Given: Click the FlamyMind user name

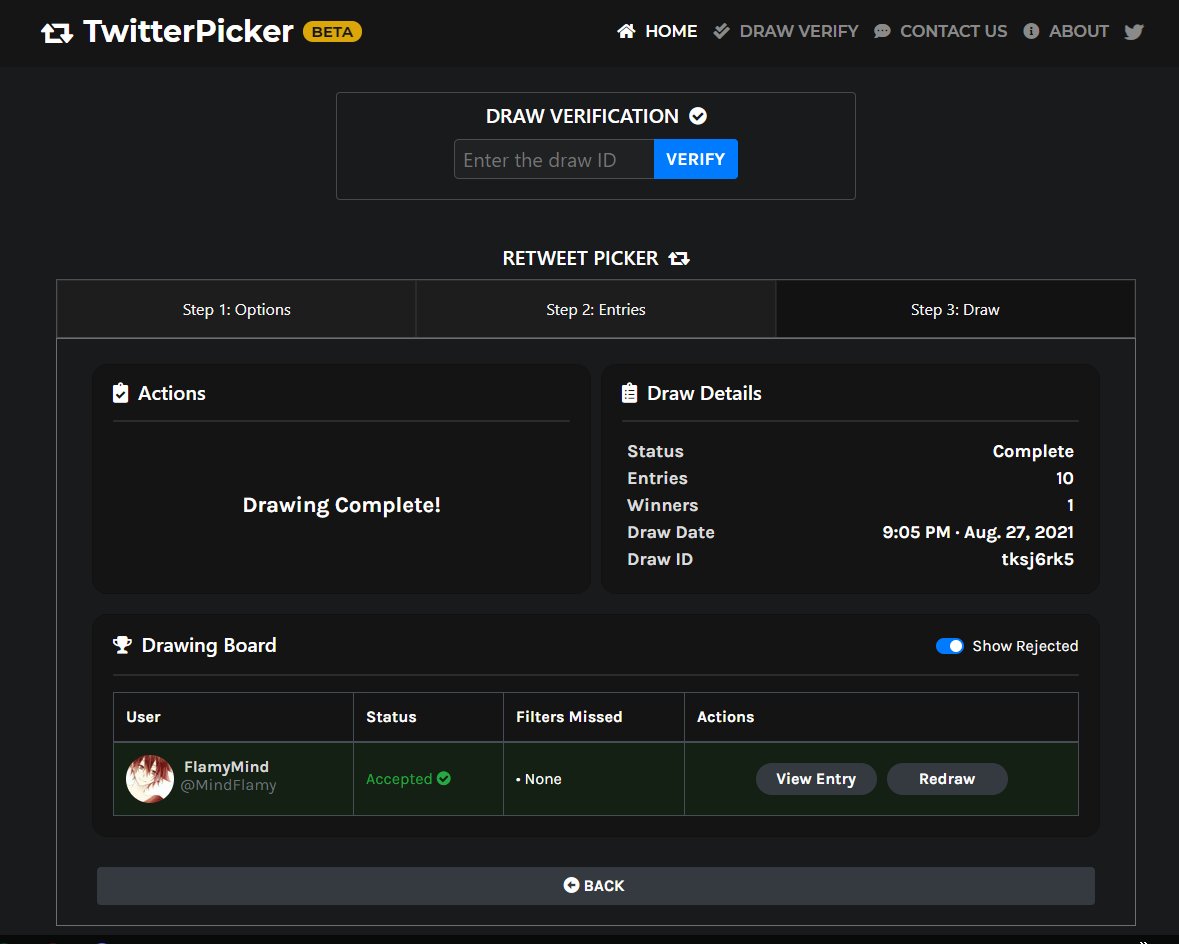Looking at the screenshot, I should tap(226, 766).
